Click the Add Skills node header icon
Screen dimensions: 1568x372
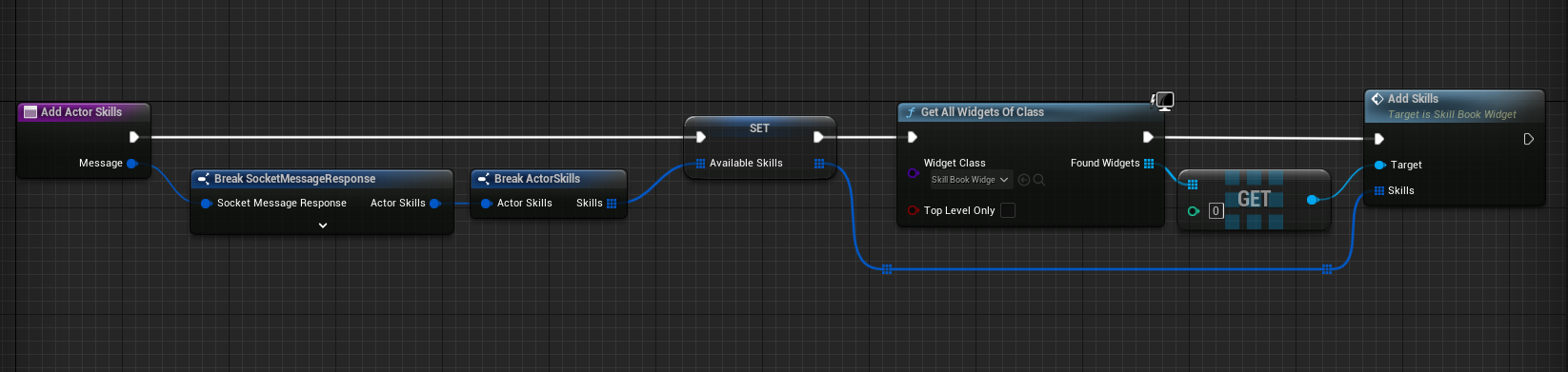point(1377,99)
